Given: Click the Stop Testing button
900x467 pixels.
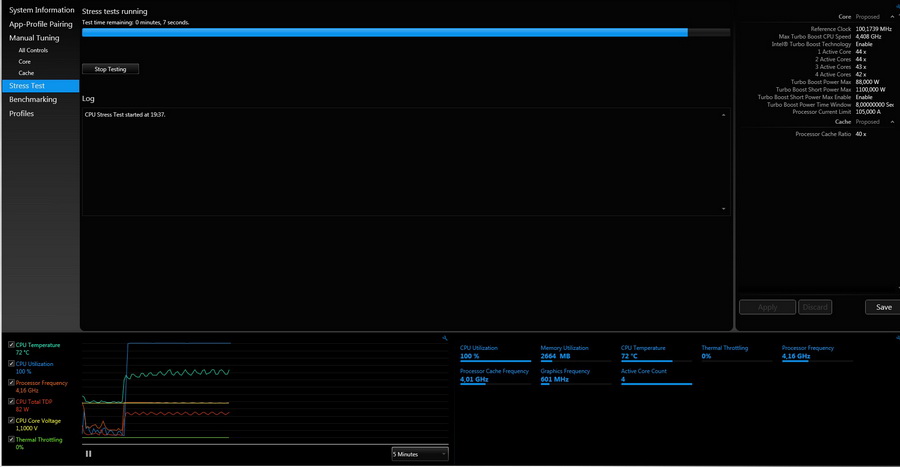Looking at the screenshot, I should click(110, 69).
